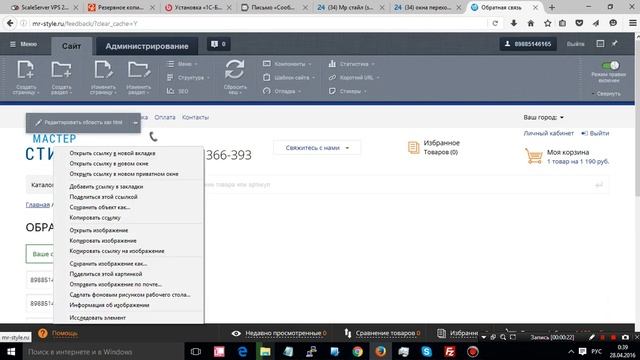Open a new browser tab with plus
The height and width of the screenshot is (360, 640).
(552, 7)
